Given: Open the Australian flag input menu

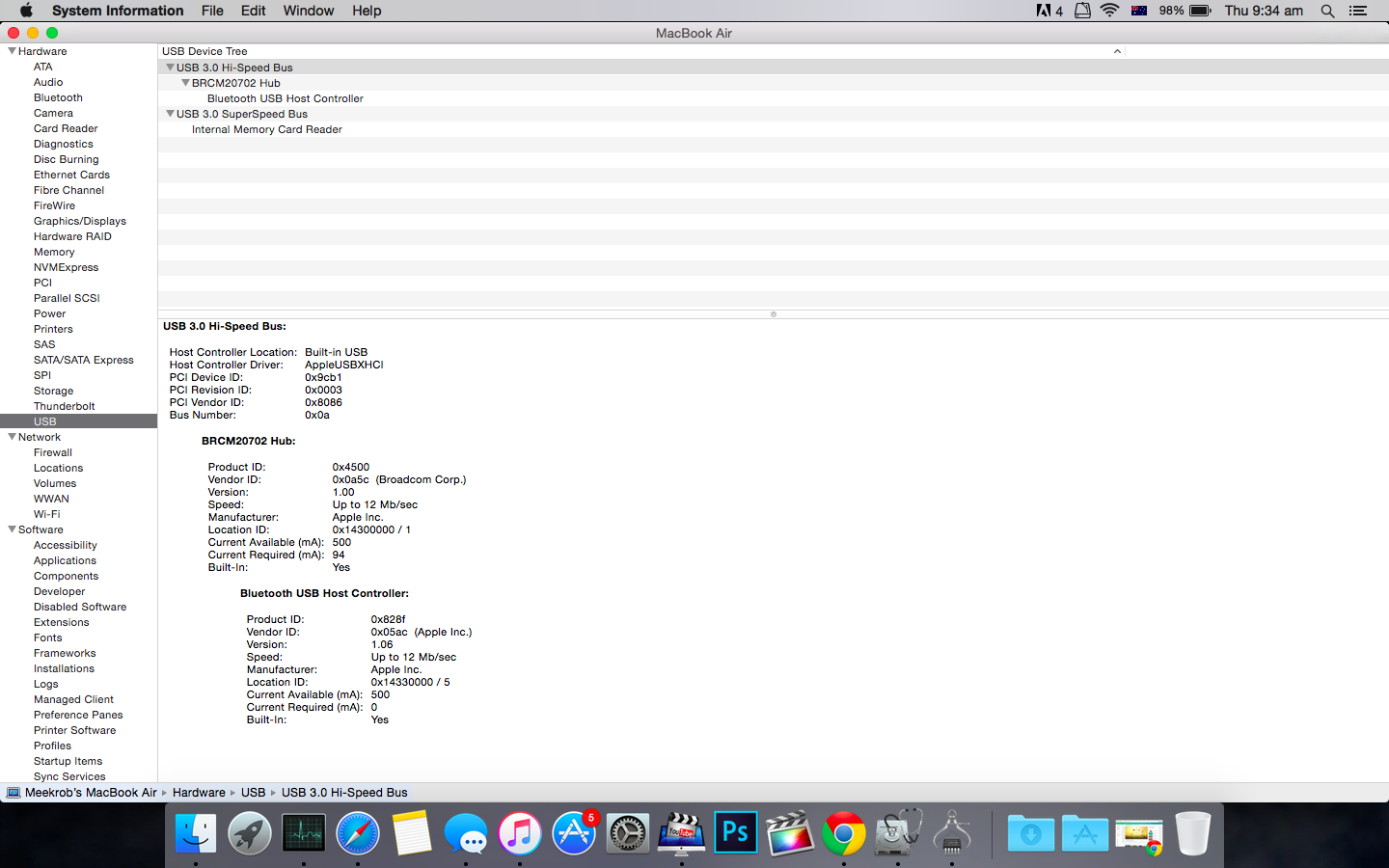Looking at the screenshot, I should click(x=1139, y=11).
